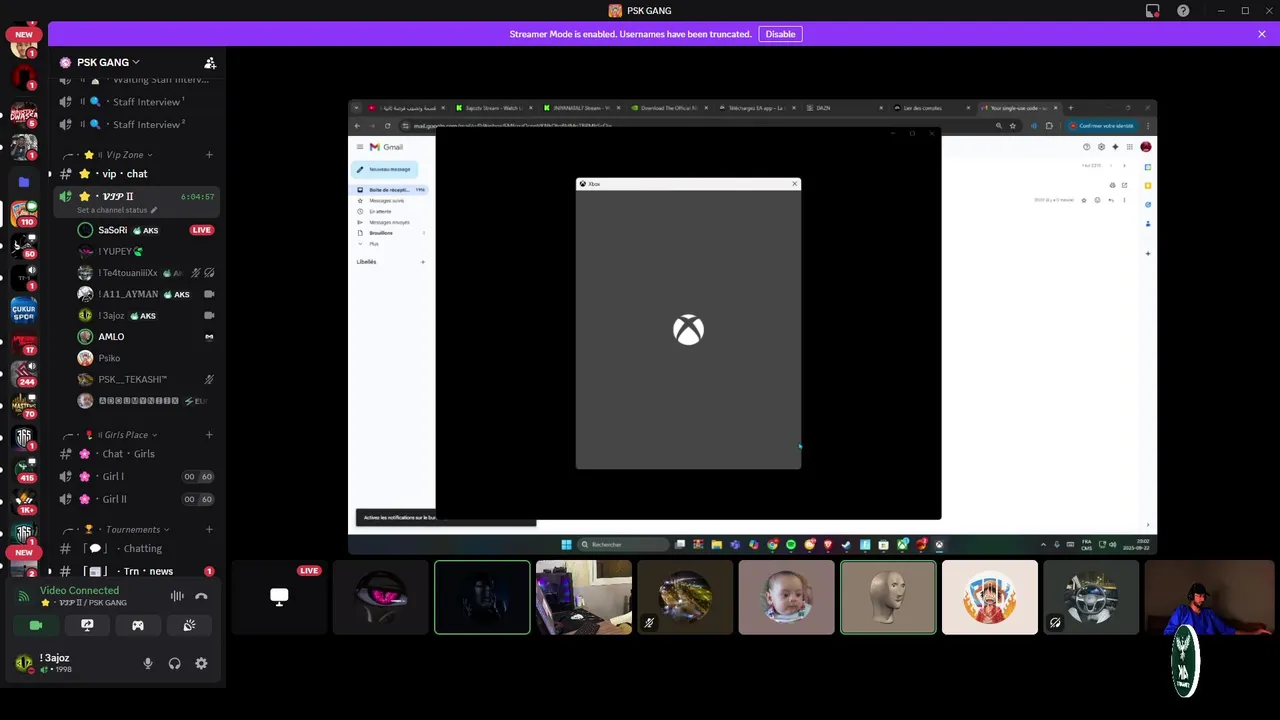Image resolution: width=1280 pixels, height=720 pixels.
Task: Open Brouillons folder in streamed Gmail
Action: 381,233
